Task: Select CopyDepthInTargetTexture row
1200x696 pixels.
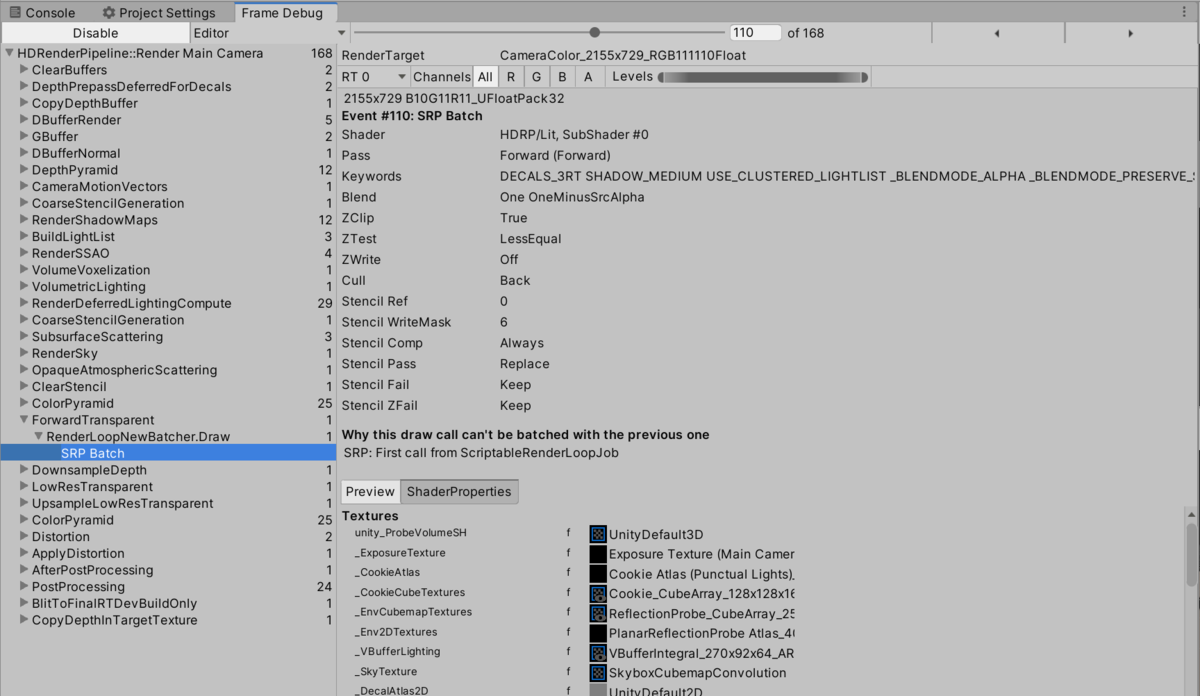Action: 168,620
